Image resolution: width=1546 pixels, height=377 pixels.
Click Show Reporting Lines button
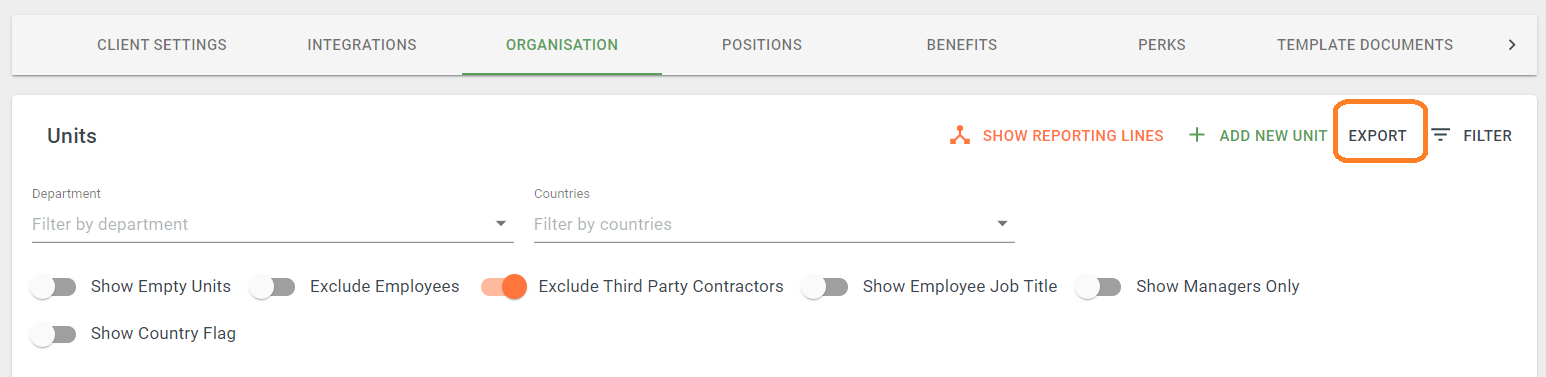click(x=1057, y=136)
